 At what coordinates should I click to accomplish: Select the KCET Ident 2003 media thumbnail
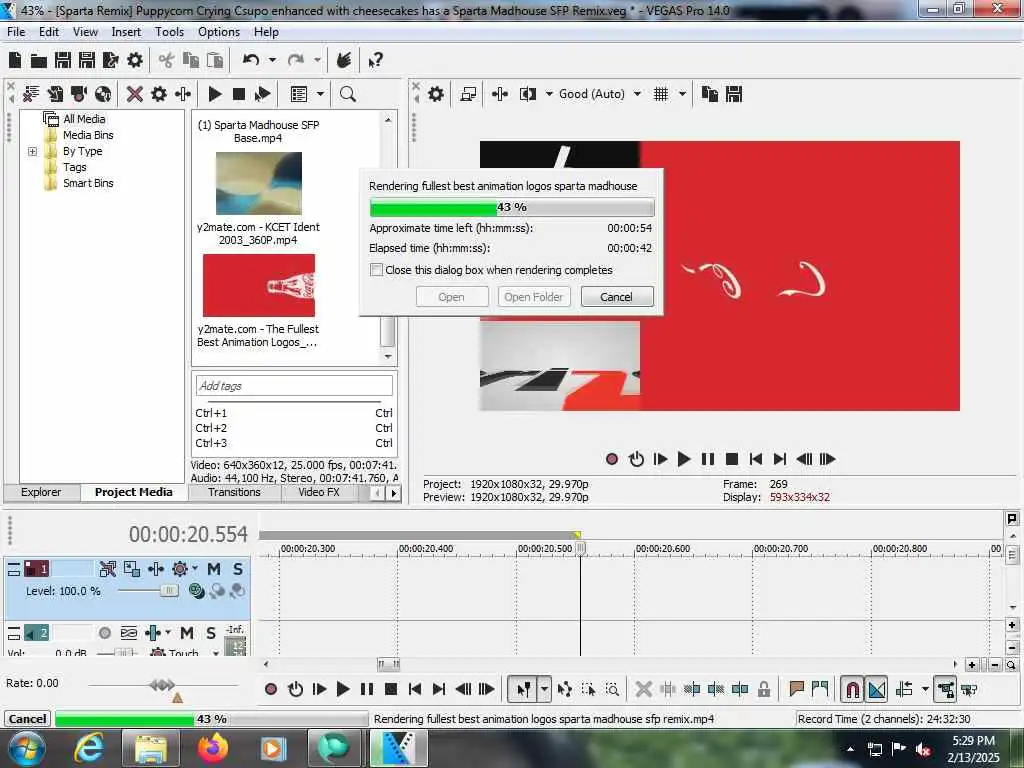pyautogui.click(x=259, y=184)
